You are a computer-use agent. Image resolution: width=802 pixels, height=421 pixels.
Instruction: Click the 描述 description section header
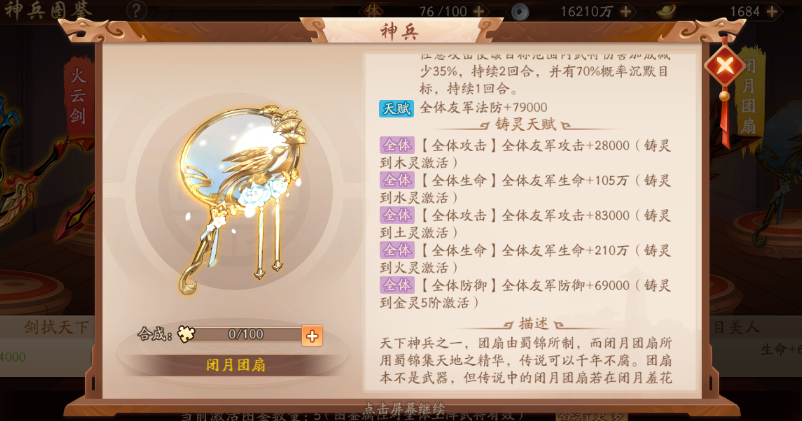533,323
